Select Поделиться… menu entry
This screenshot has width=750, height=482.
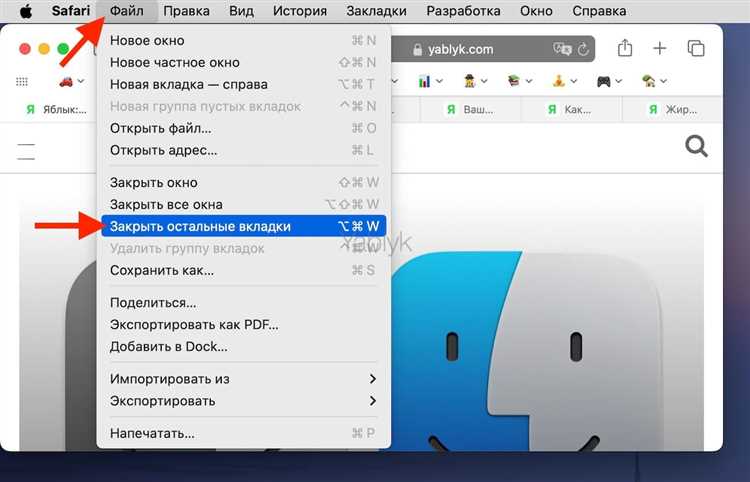point(243,303)
